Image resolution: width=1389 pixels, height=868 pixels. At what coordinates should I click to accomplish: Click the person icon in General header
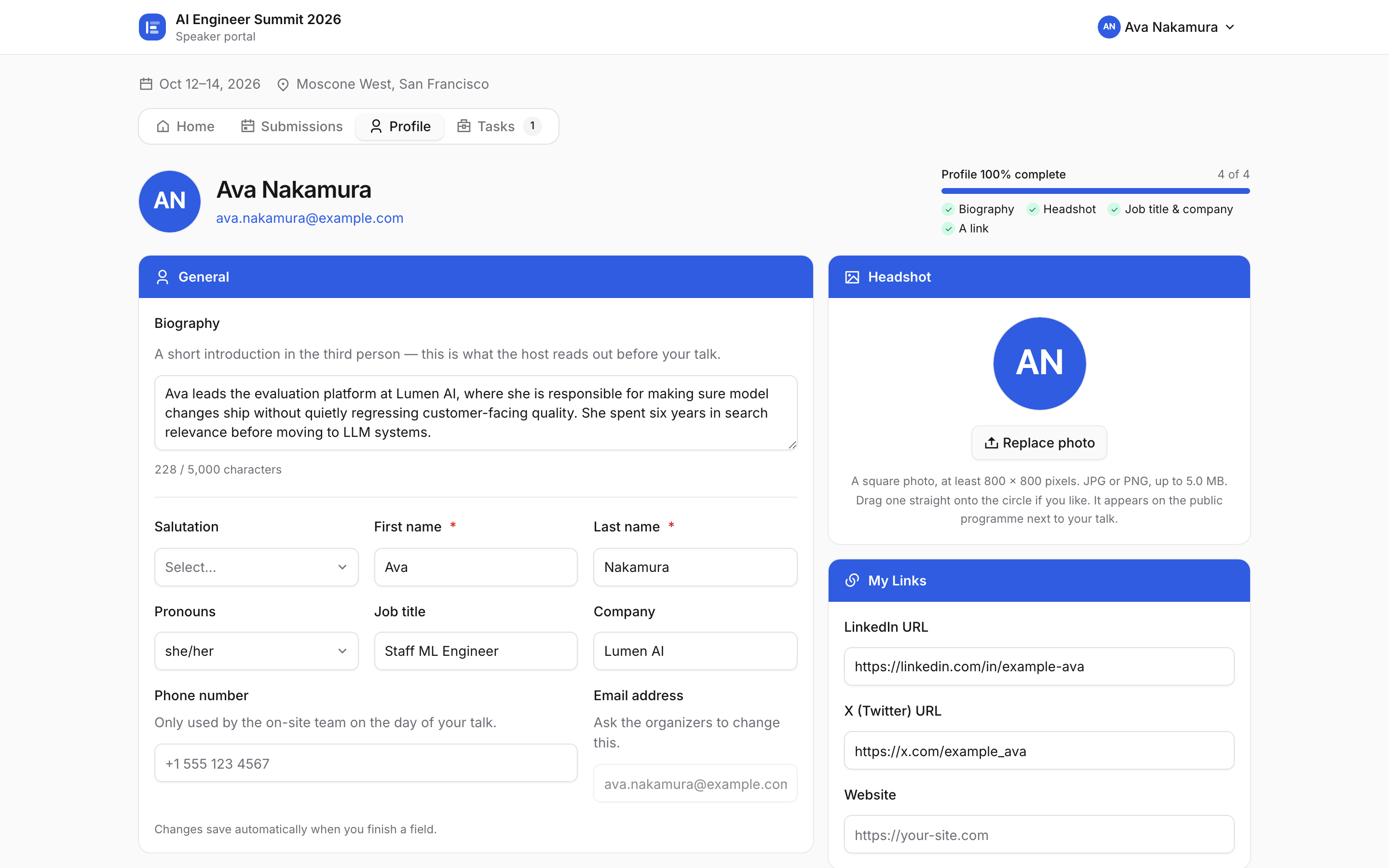pyautogui.click(x=163, y=277)
